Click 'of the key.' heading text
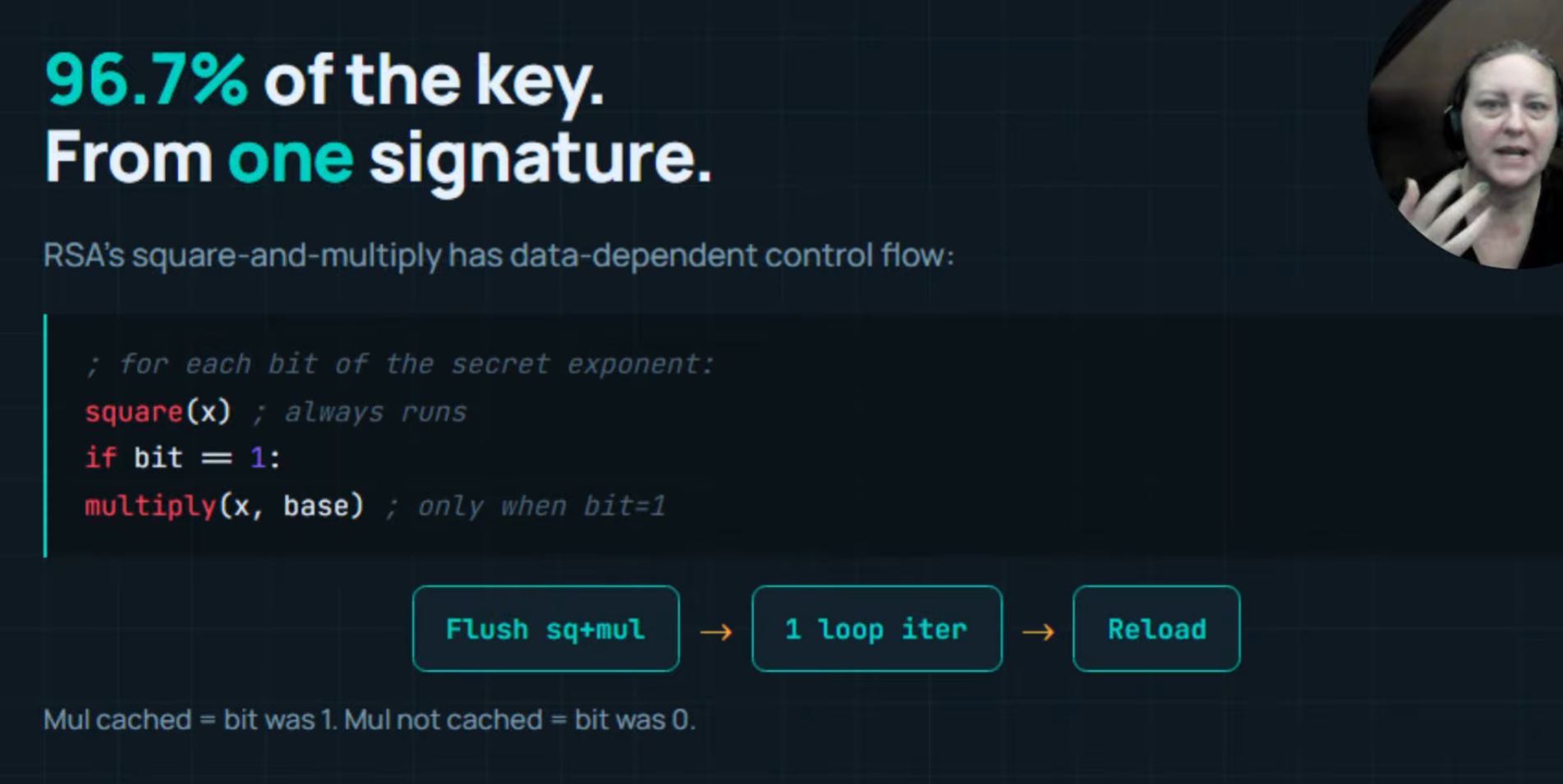 pos(434,82)
